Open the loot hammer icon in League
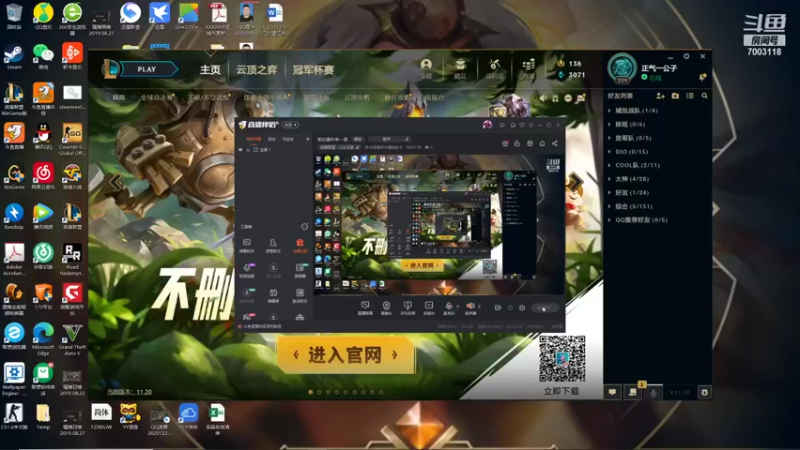This screenshot has height=450, width=800. (x=494, y=68)
